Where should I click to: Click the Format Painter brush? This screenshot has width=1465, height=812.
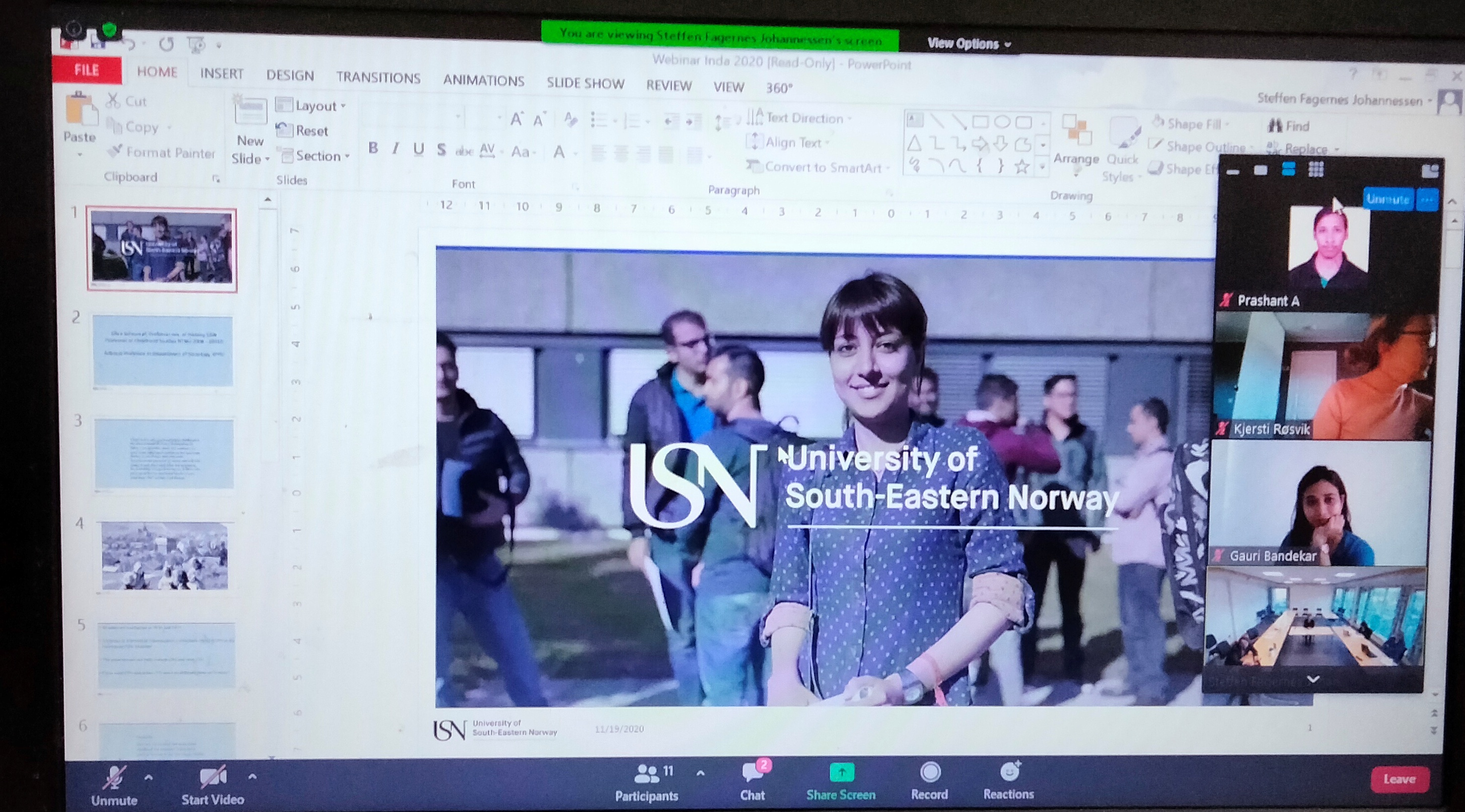coord(161,152)
